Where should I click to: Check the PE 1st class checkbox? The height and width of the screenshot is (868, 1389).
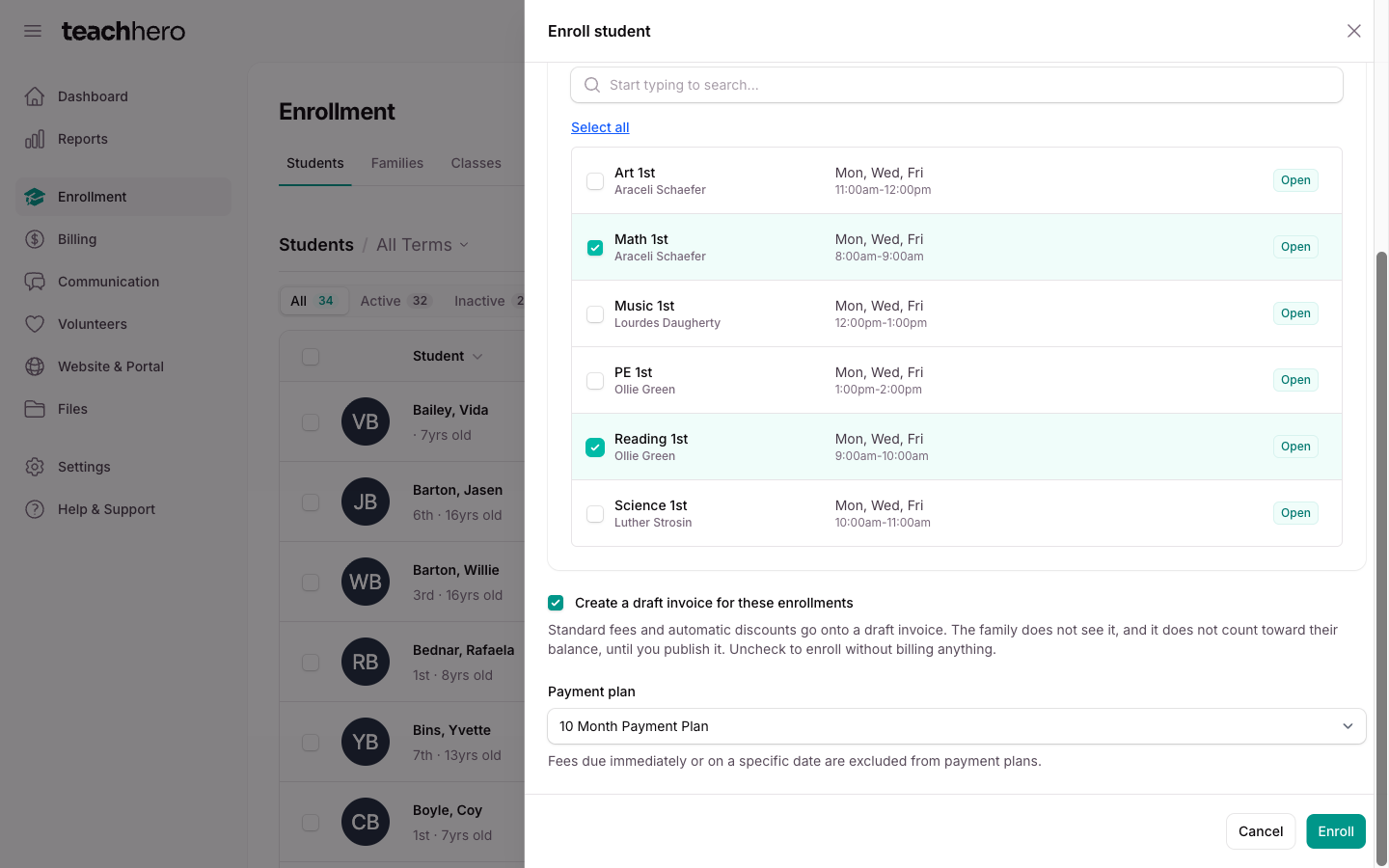coord(595,381)
